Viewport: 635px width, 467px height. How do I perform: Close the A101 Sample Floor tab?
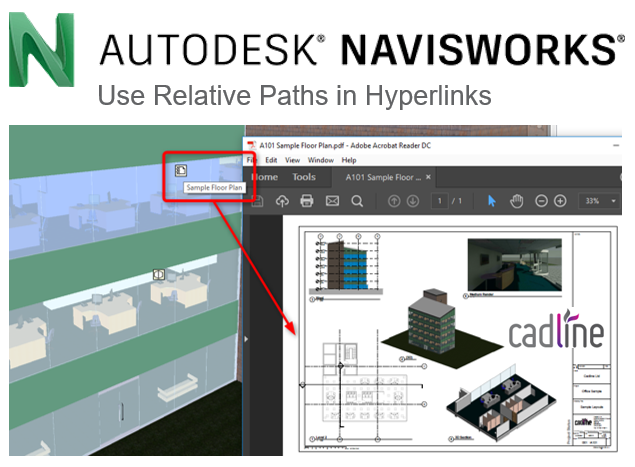tap(428, 177)
